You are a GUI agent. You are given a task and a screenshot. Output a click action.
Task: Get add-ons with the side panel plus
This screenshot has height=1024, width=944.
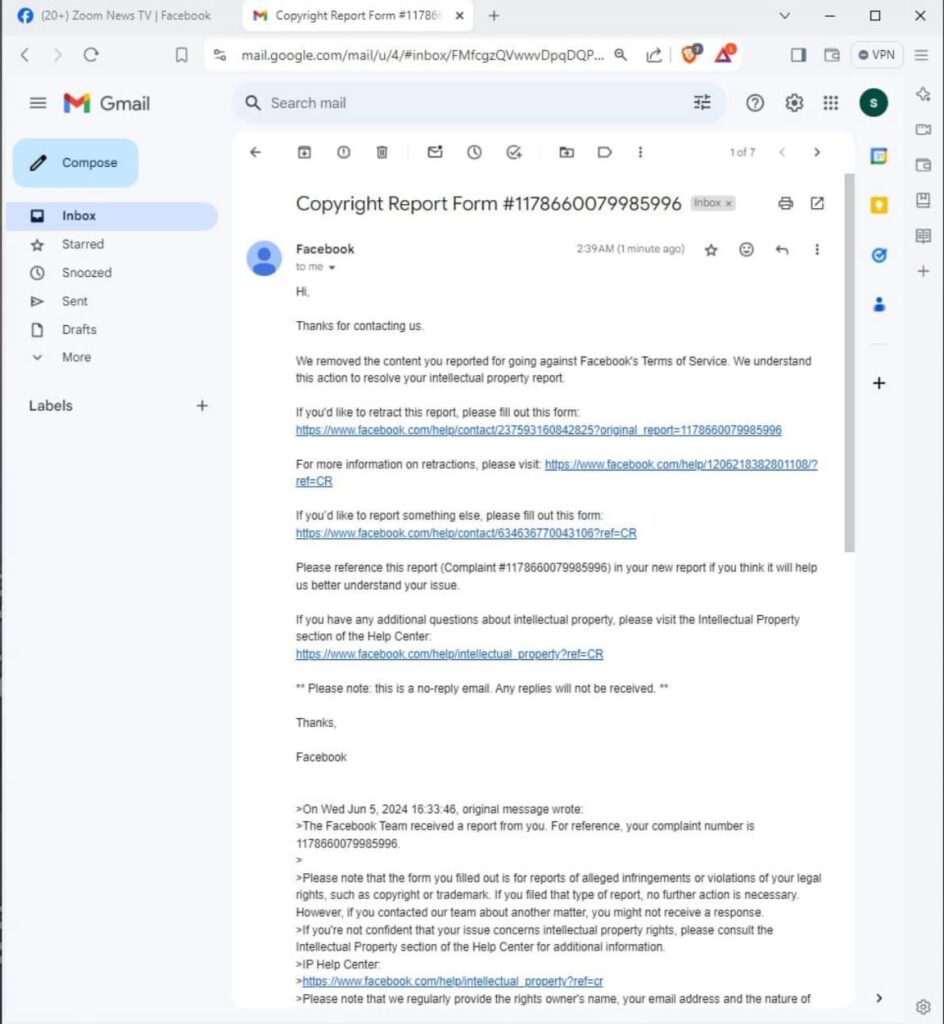pyautogui.click(x=879, y=383)
